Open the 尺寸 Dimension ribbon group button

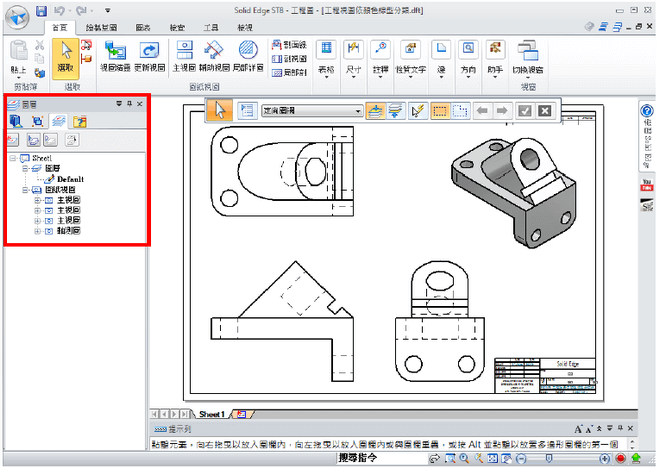point(353,57)
